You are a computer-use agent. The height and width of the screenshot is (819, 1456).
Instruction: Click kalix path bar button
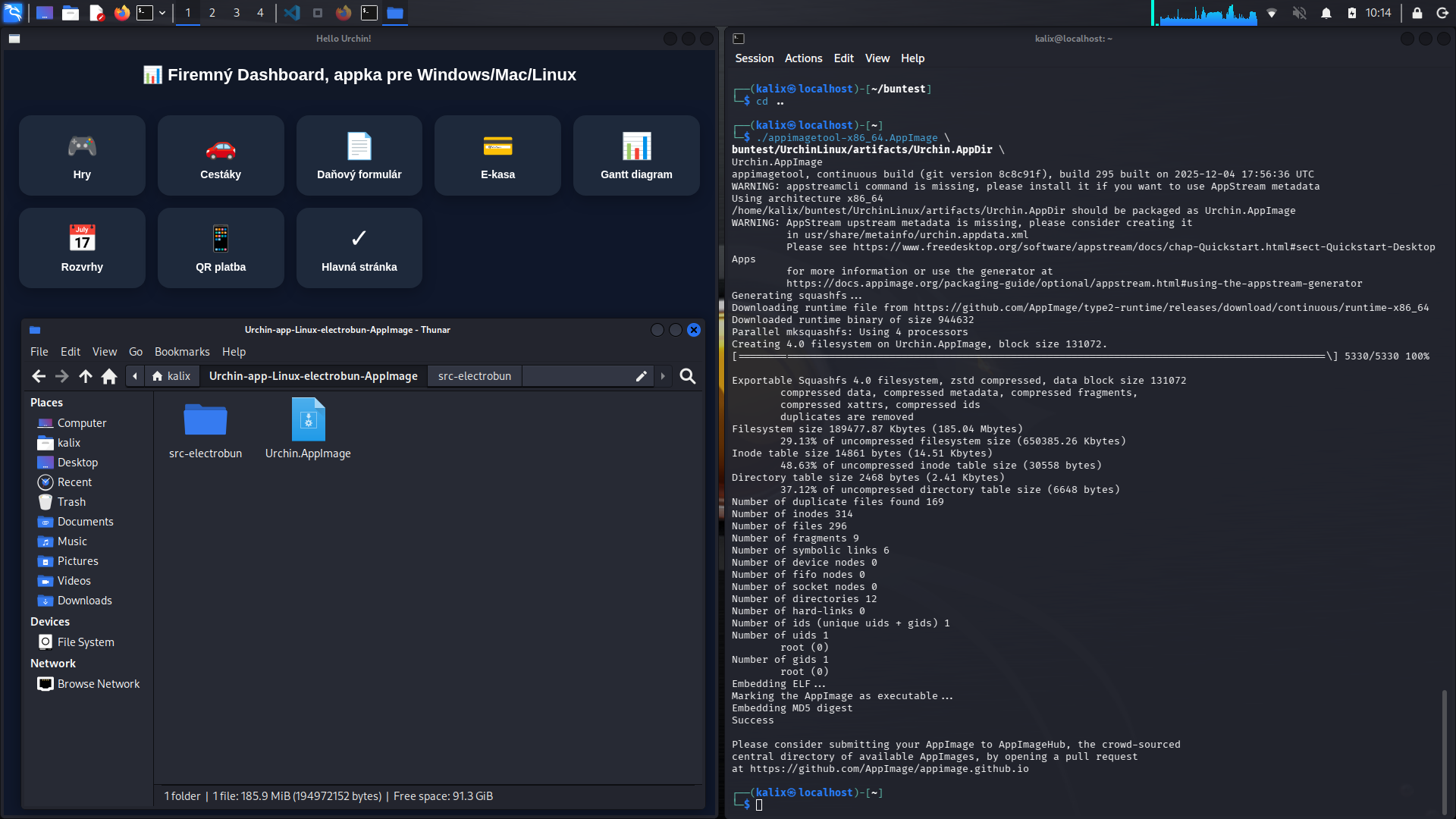tap(171, 376)
